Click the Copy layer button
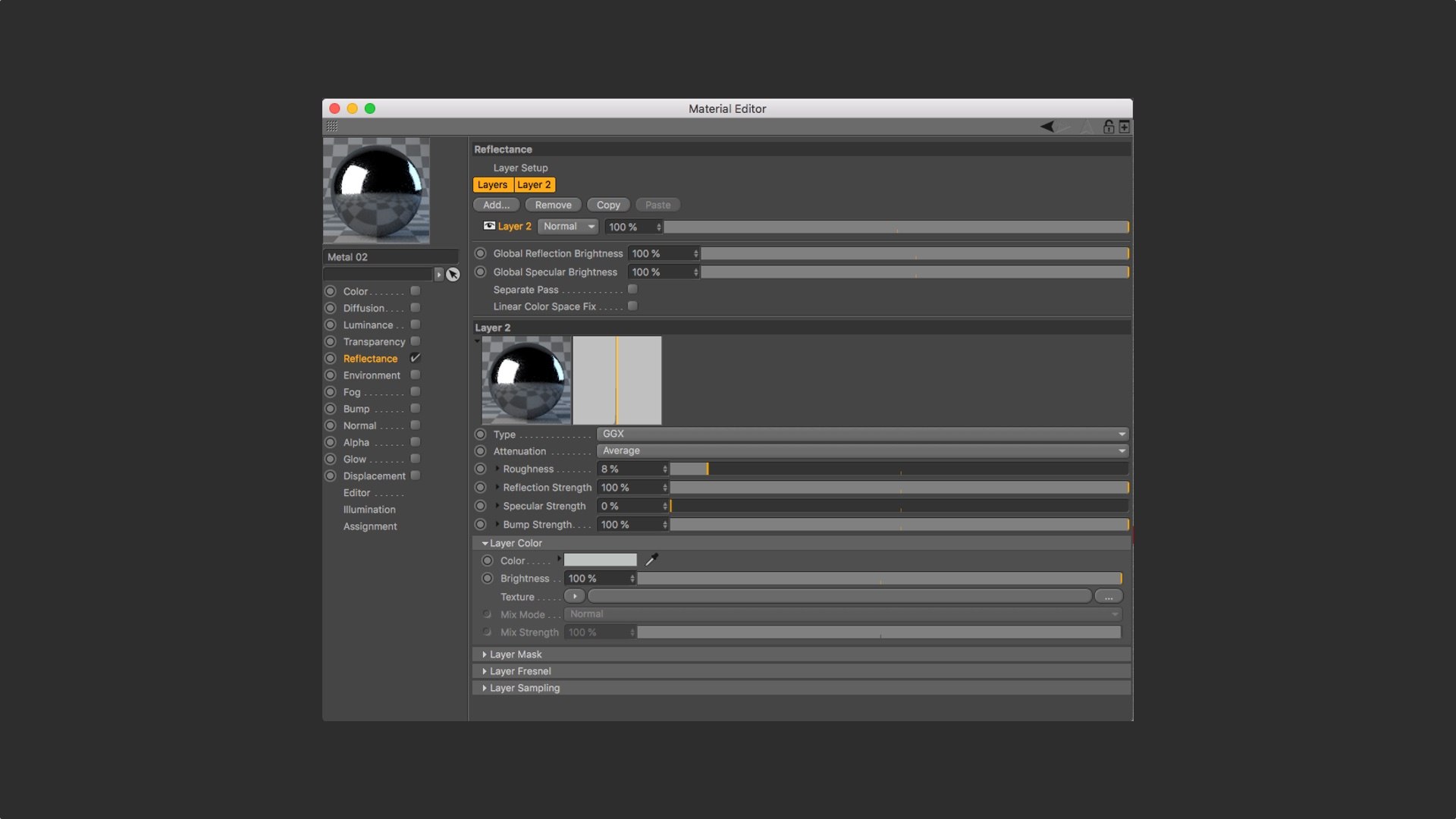 [608, 205]
